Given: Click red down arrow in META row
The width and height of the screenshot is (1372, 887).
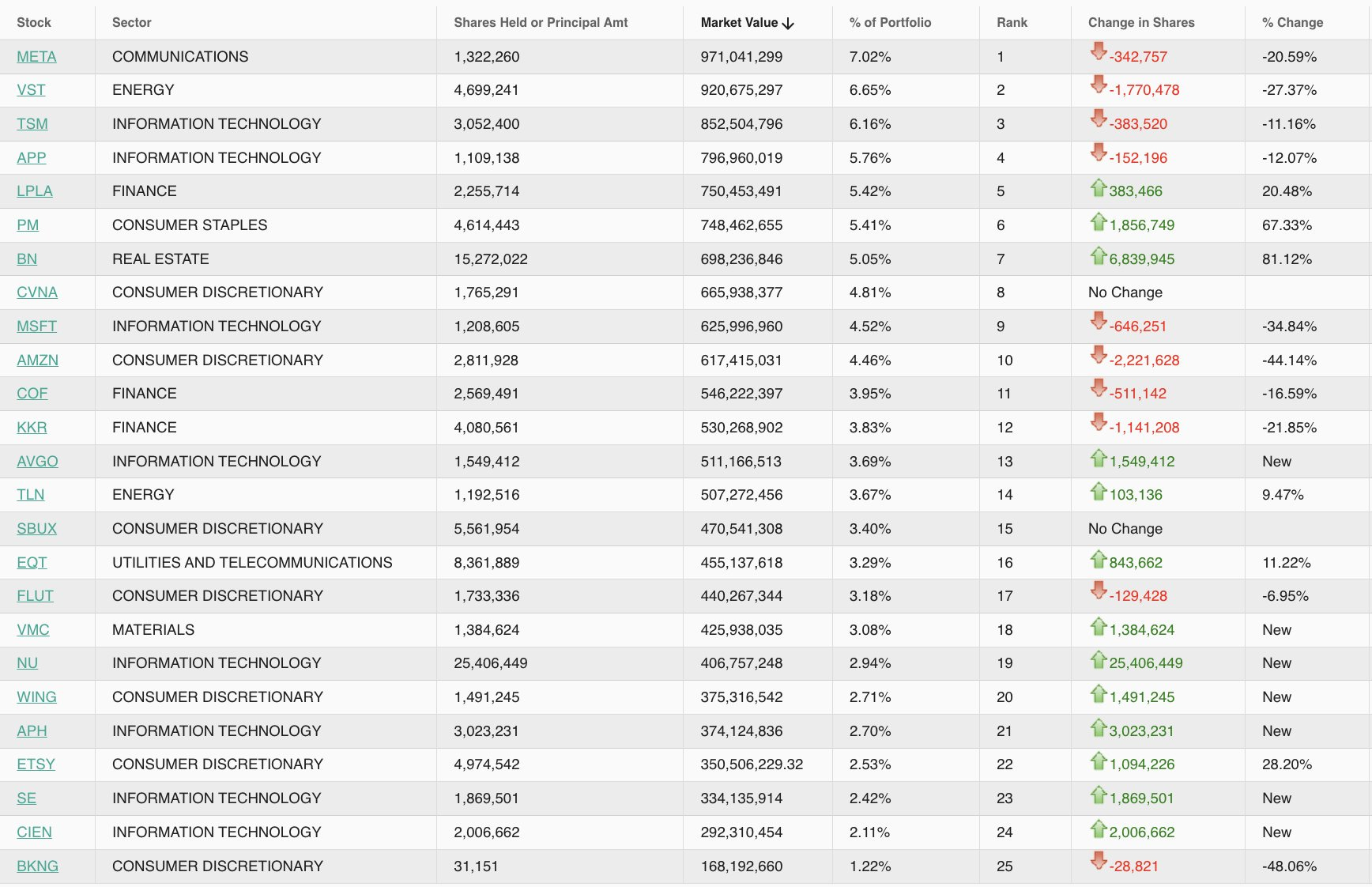Looking at the screenshot, I should point(1099,51).
